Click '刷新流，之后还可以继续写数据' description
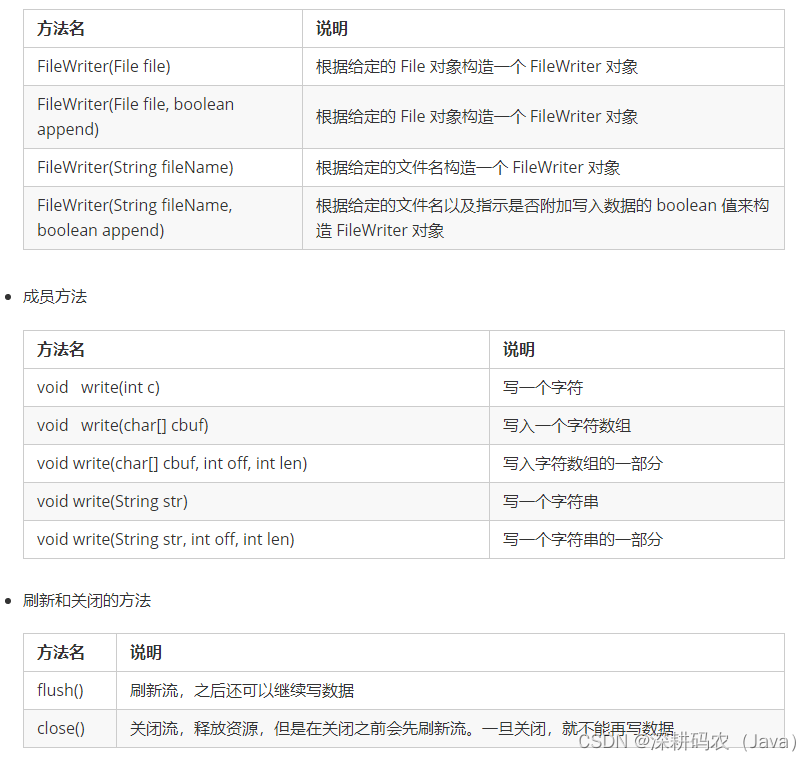Image resolution: width=812 pixels, height=761 pixels. click(x=242, y=690)
